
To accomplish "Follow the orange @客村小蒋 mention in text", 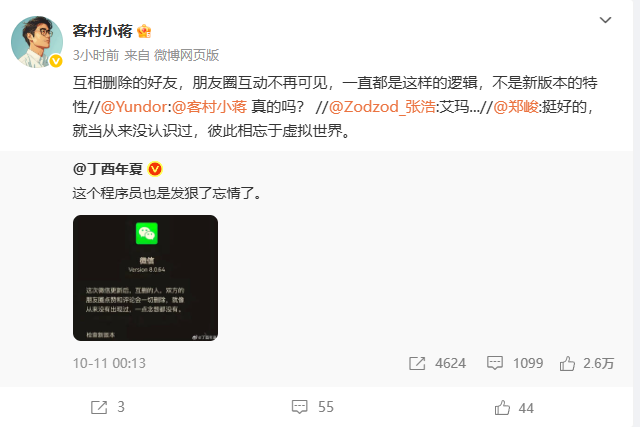I will [209, 107].
